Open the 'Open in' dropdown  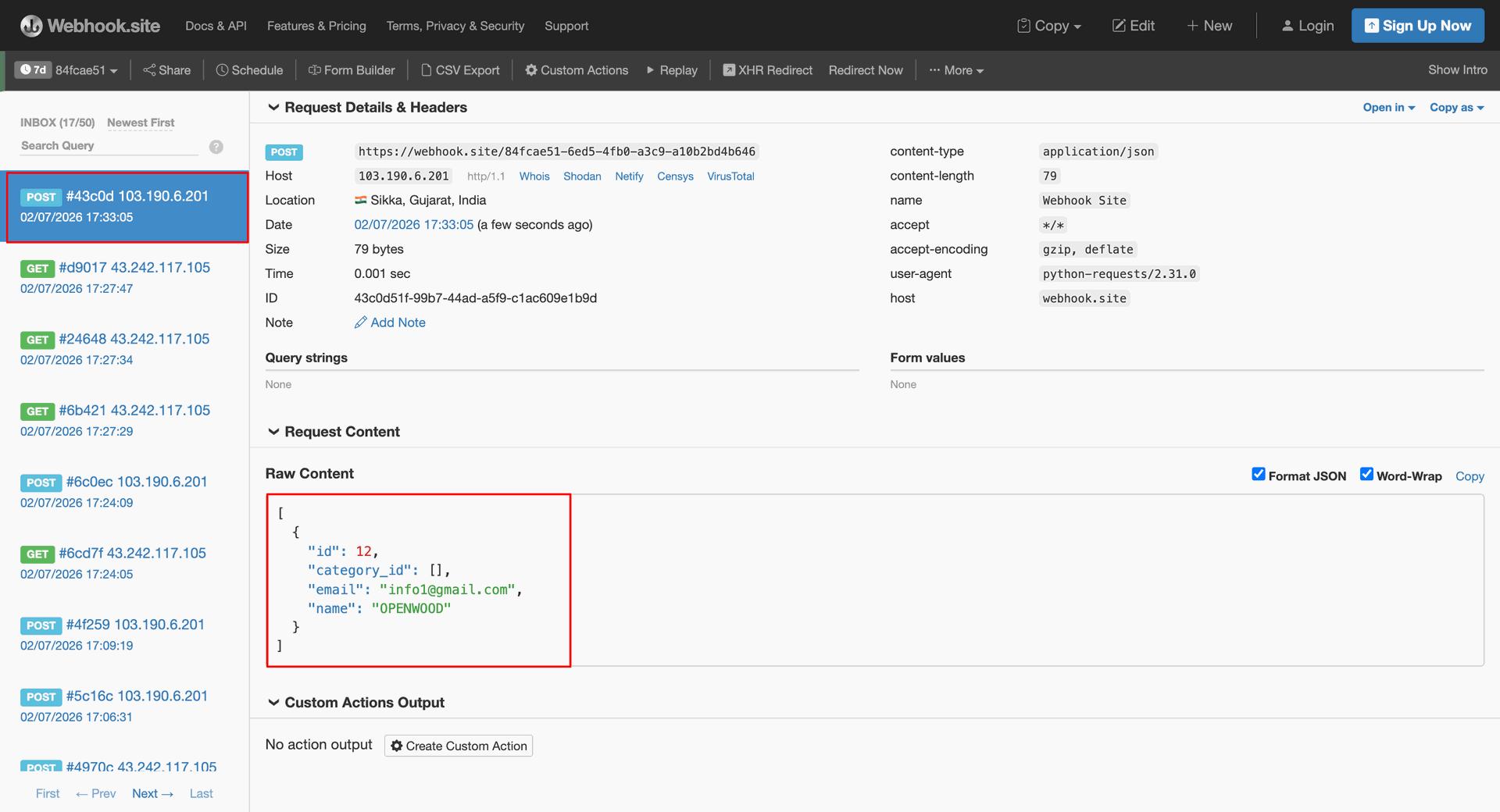pos(1389,108)
